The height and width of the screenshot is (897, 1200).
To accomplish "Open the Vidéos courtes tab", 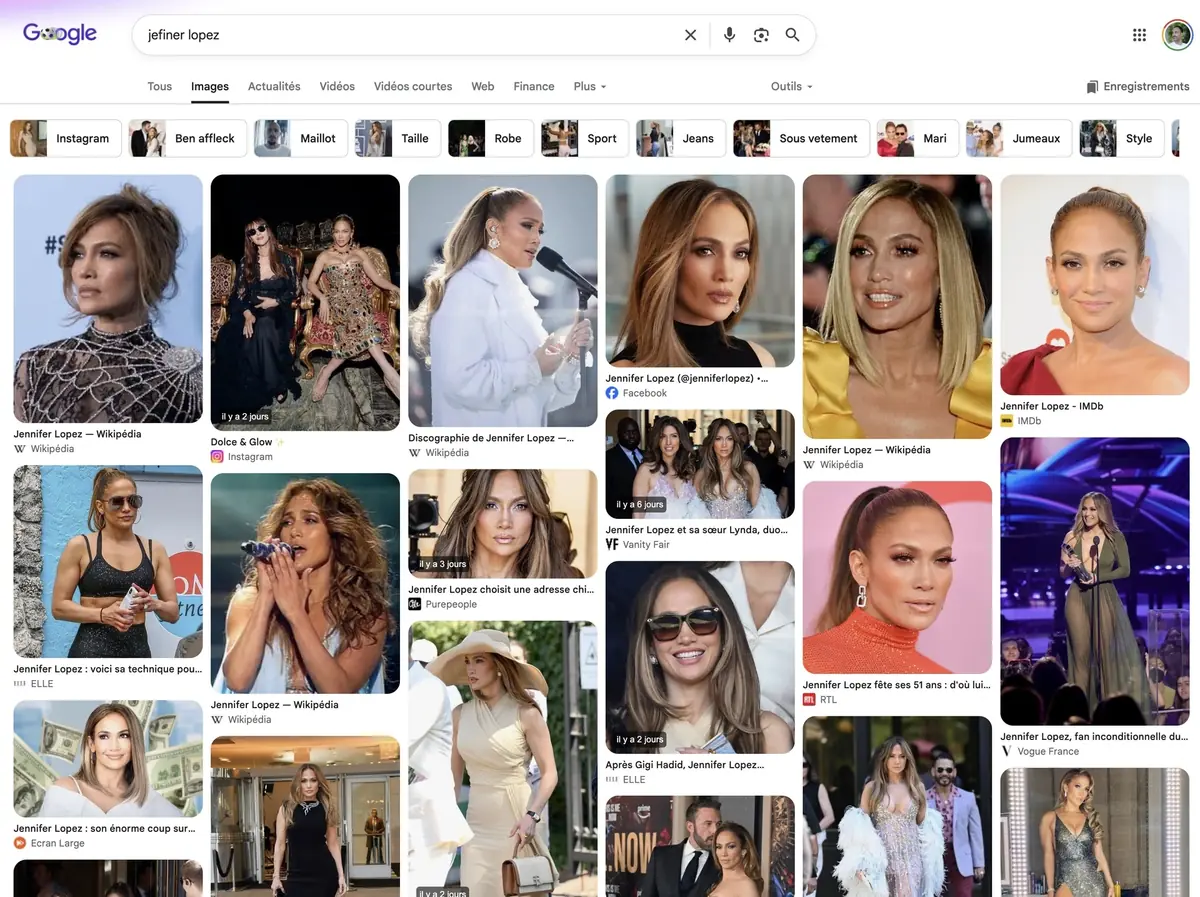I will (x=413, y=87).
